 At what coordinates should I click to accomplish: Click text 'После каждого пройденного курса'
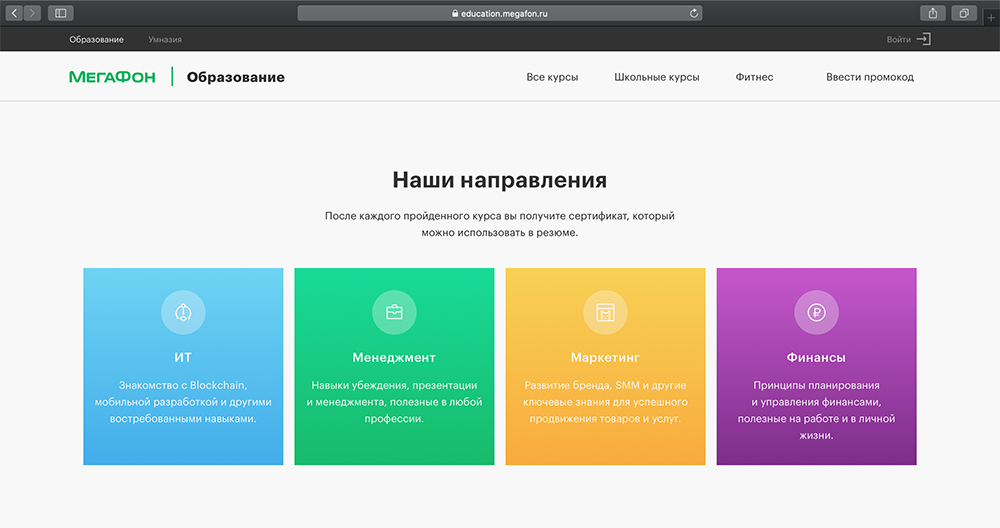tap(413, 216)
